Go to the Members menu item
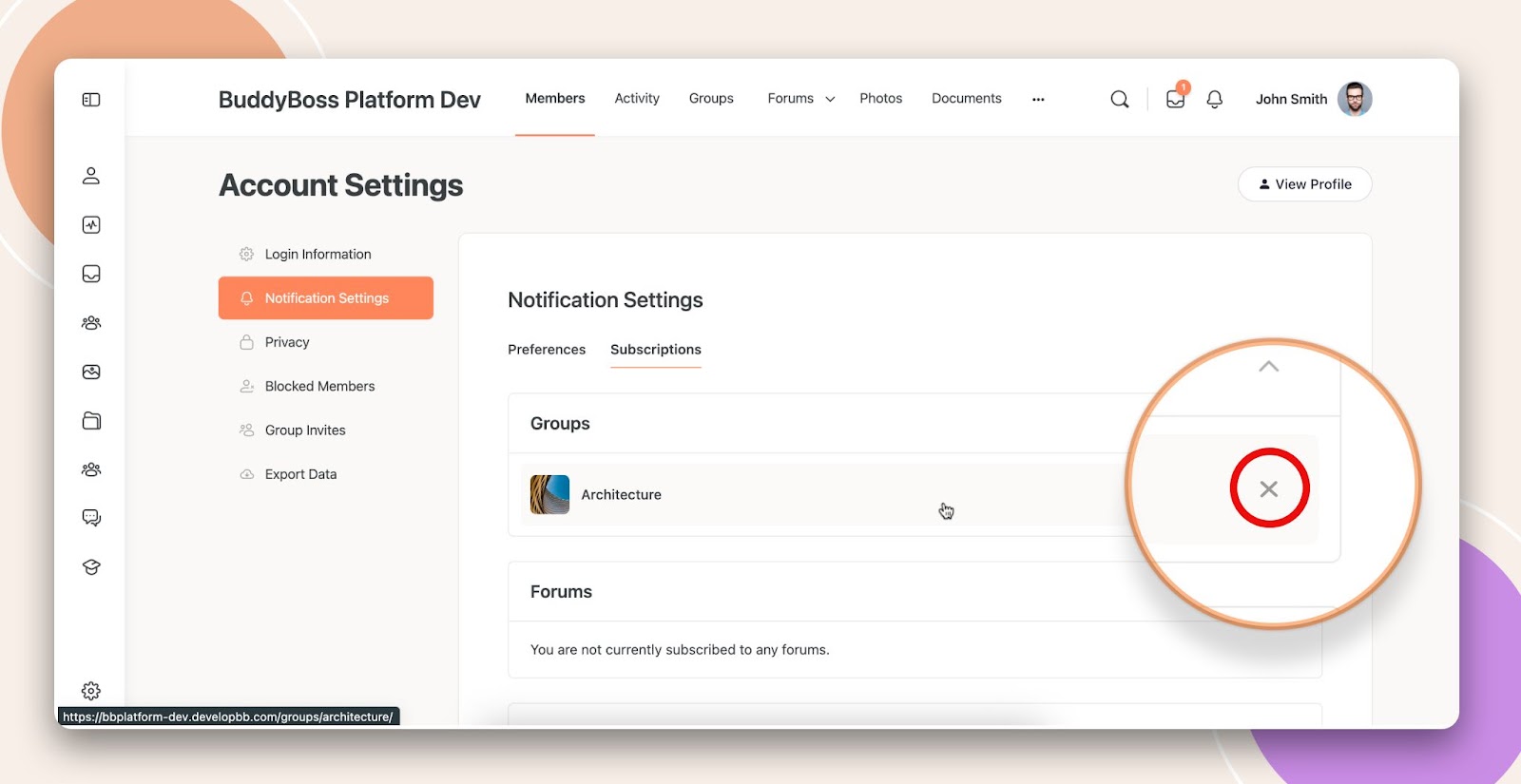Screen dimensions: 1521x784 (x=555, y=98)
